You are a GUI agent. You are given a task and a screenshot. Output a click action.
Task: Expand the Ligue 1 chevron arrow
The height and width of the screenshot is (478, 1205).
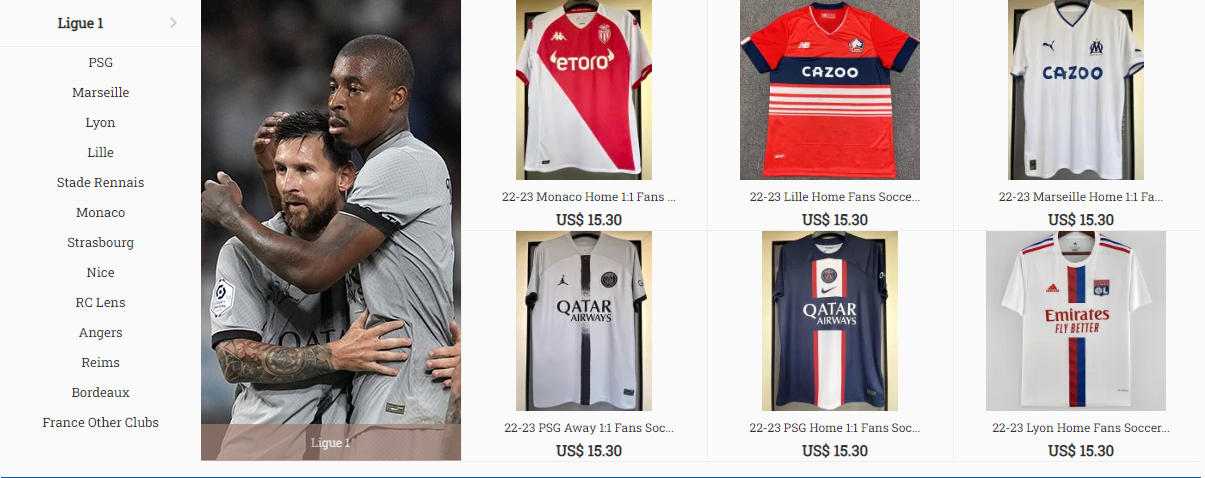tap(173, 23)
